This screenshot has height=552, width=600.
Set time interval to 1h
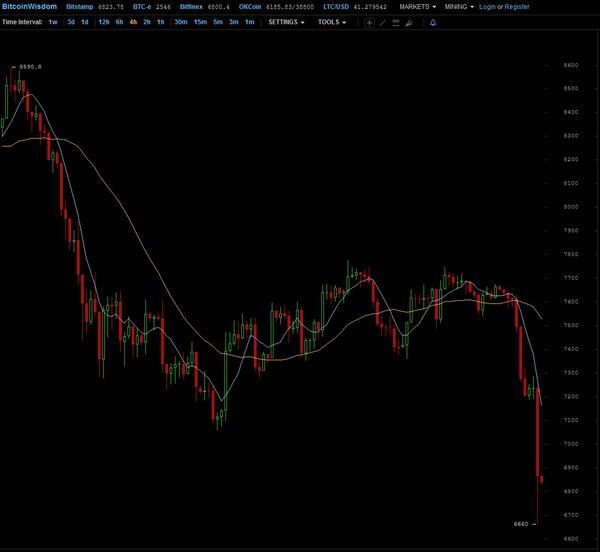pos(161,22)
